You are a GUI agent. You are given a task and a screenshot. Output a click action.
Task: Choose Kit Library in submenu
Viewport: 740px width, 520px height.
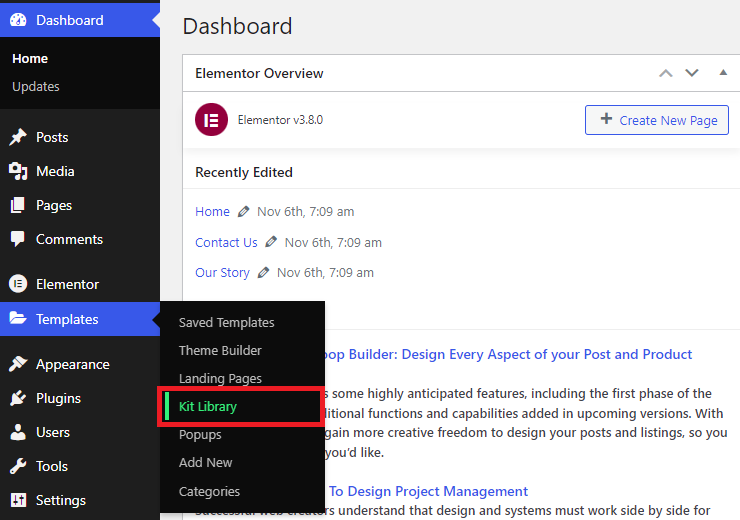tap(208, 407)
